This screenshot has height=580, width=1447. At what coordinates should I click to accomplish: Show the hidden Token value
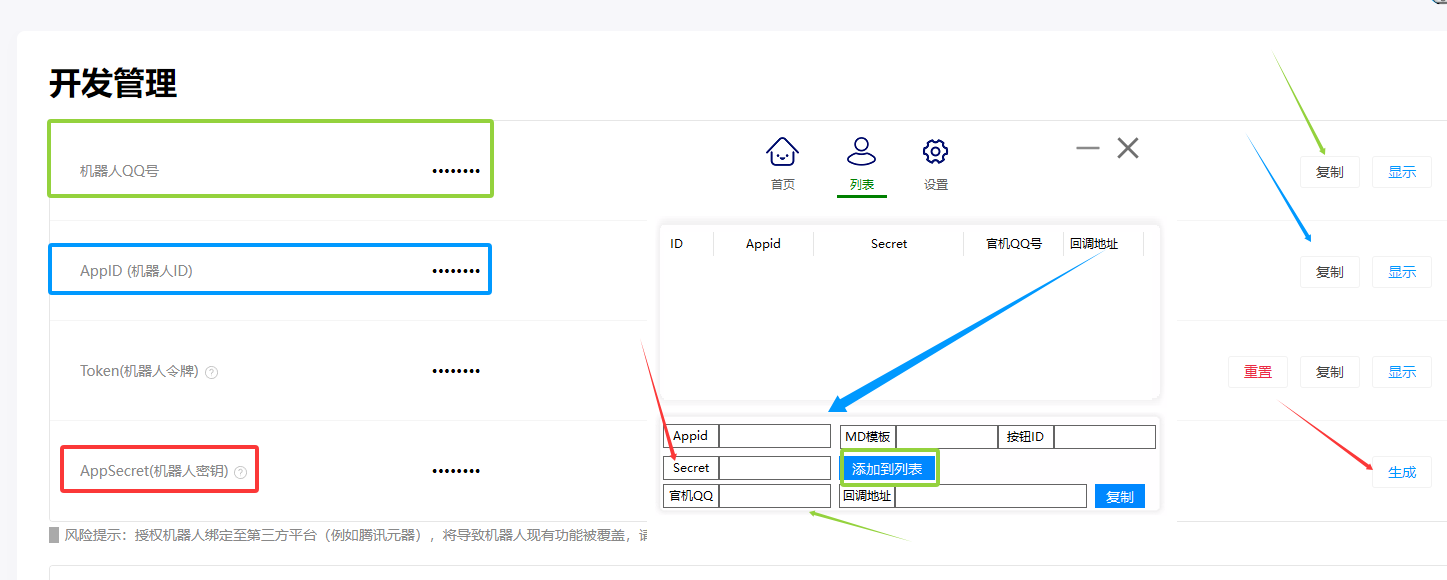pos(1401,372)
